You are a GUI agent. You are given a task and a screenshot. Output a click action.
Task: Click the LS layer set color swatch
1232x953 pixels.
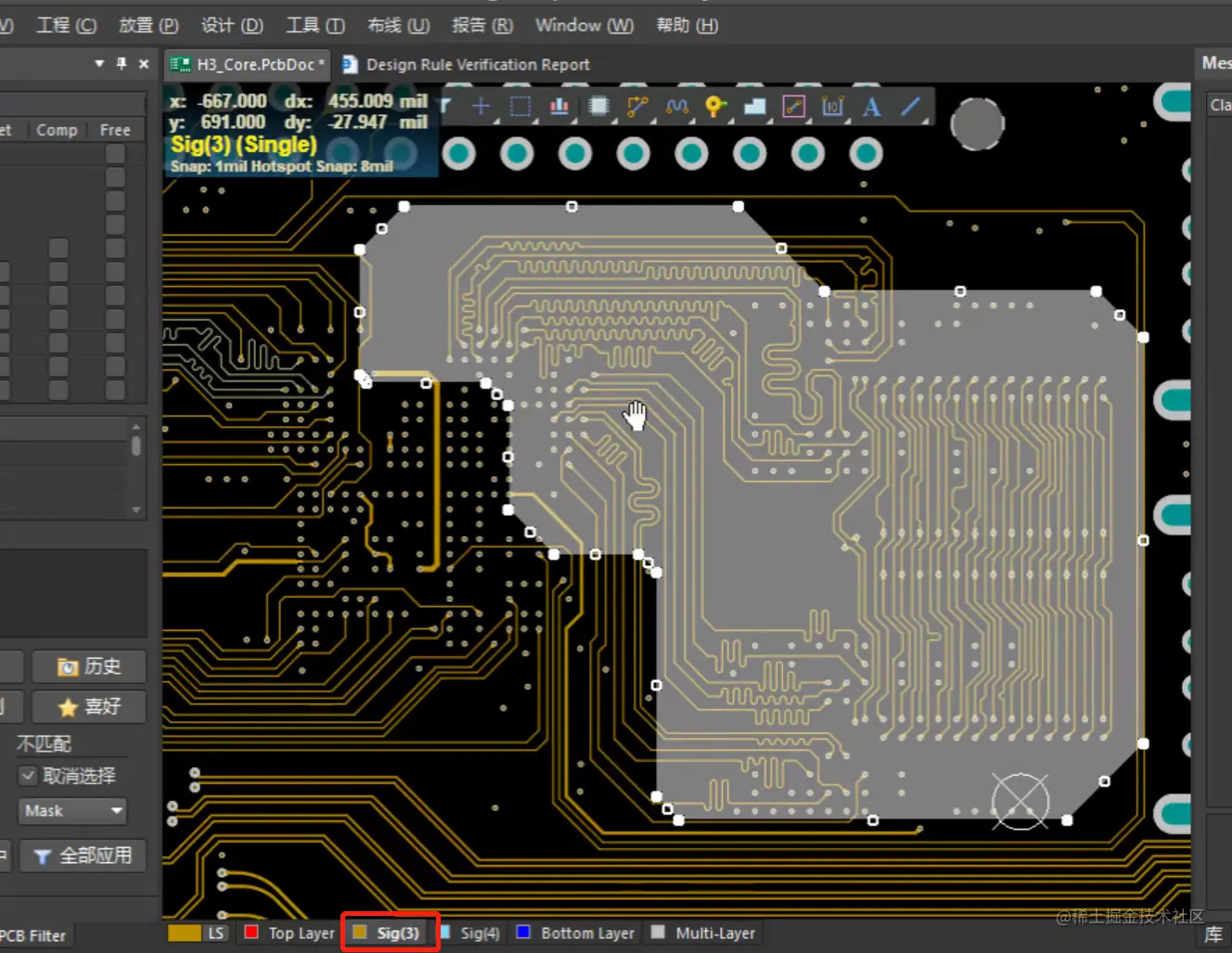[x=185, y=933]
